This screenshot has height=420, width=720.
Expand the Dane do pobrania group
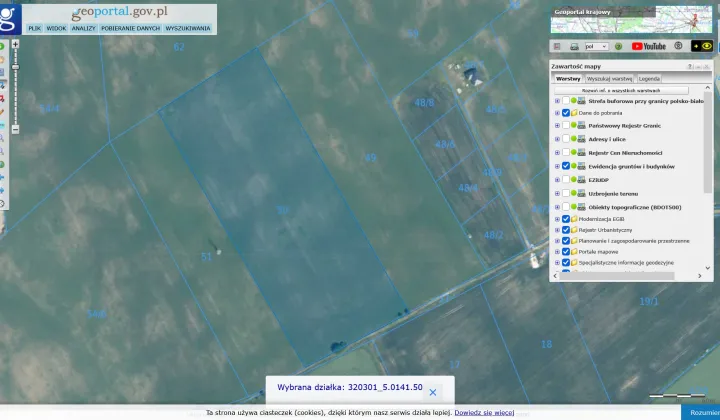click(557, 112)
